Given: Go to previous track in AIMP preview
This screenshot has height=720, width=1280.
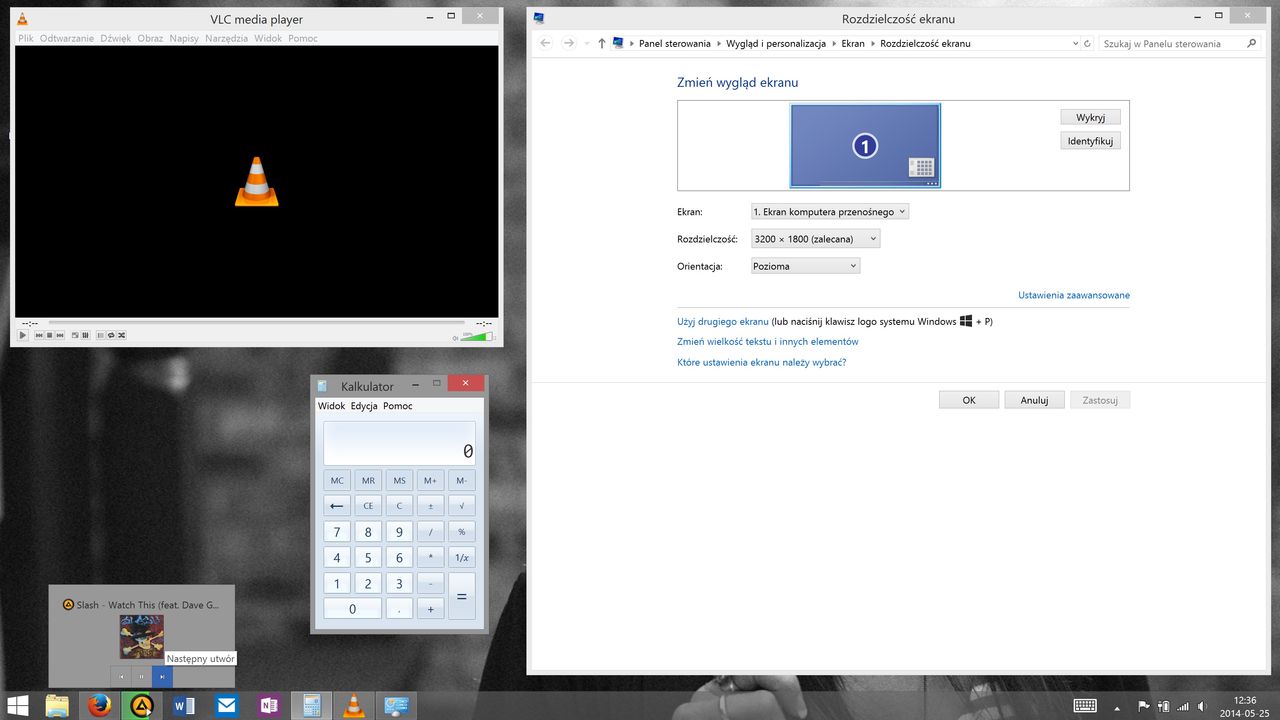Looking at the screenshot, I should click(121, 677).
